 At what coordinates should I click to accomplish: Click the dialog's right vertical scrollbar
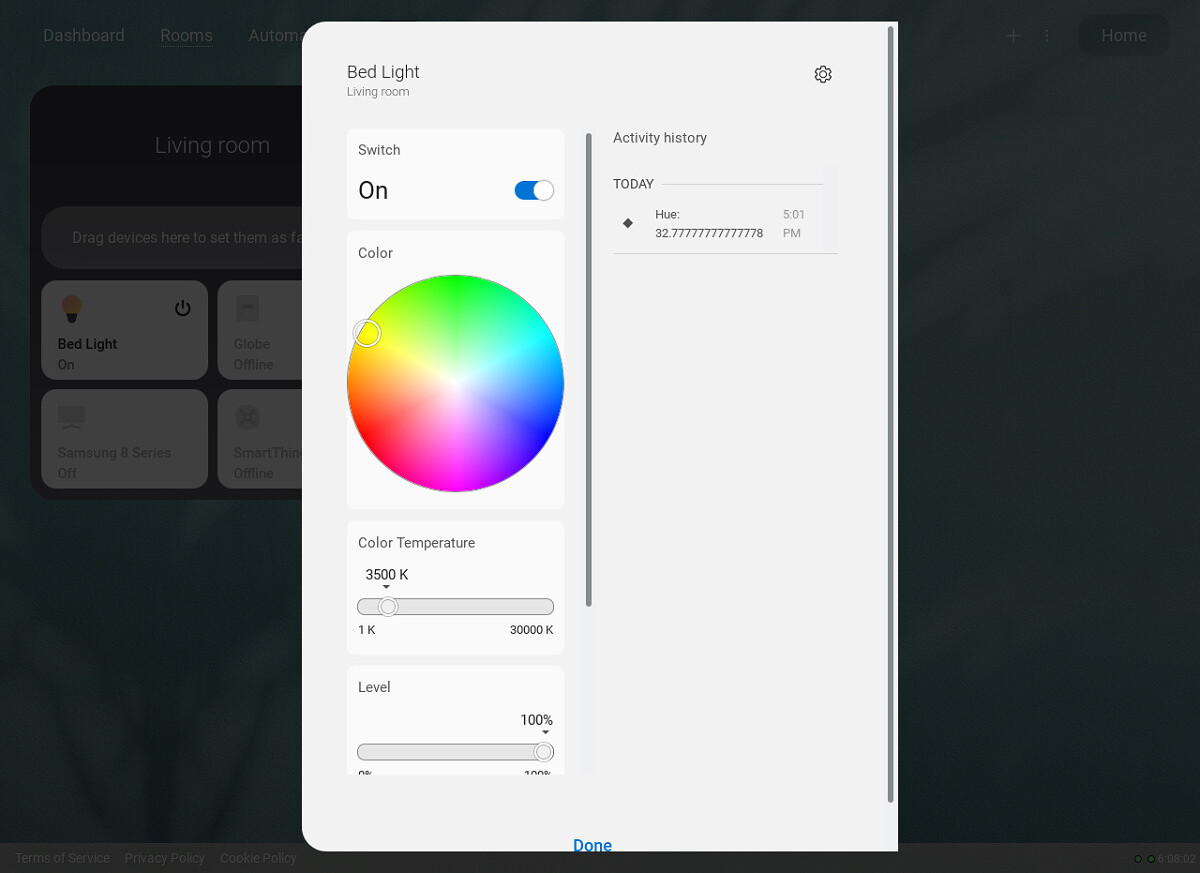(890, 414)
